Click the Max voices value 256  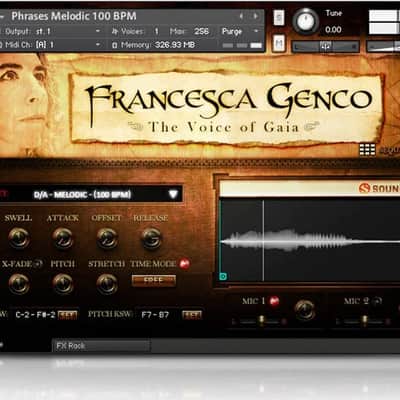pyautogui.click(x=201, y=31)
